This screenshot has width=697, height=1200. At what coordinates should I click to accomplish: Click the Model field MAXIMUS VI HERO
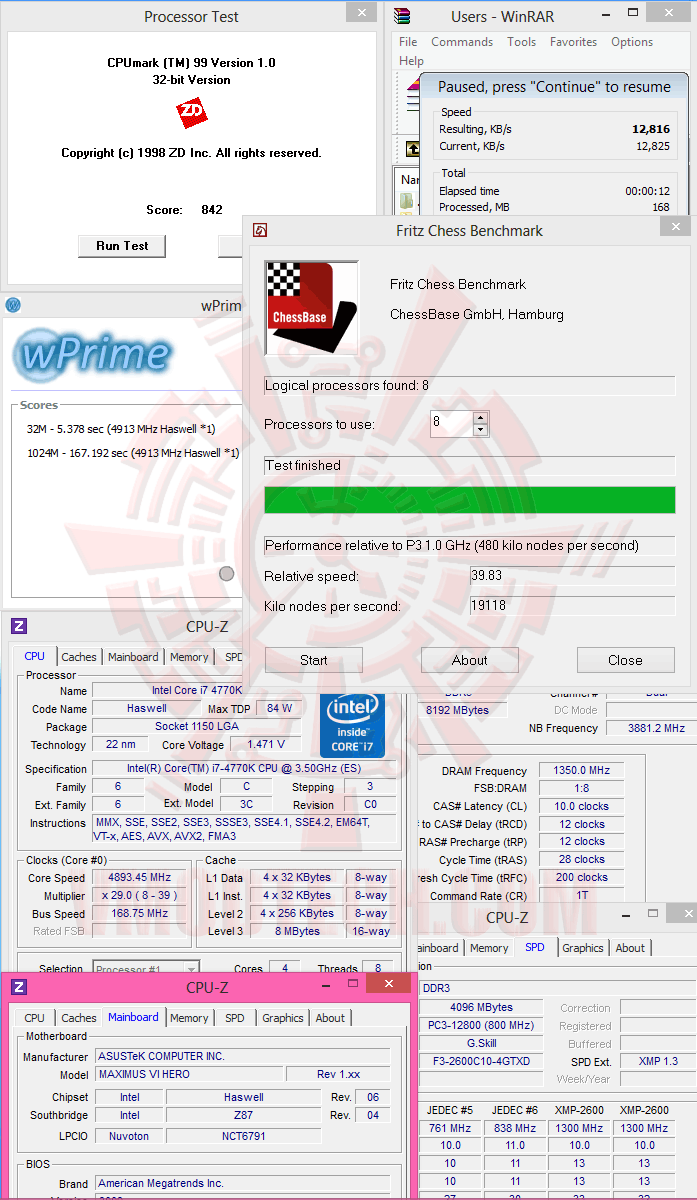[x=190, y=1074]
